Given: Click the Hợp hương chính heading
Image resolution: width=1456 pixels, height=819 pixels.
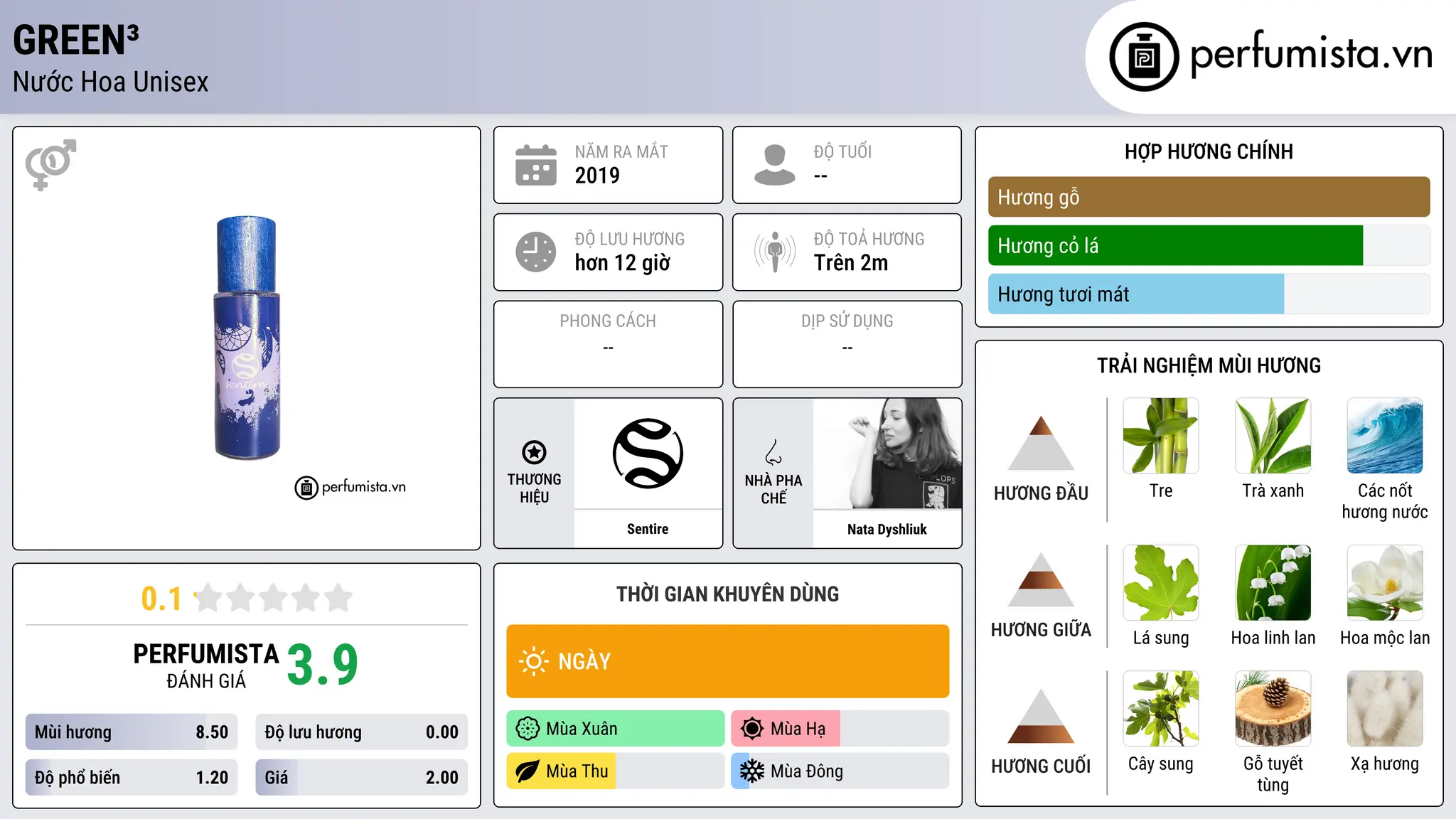Looking at the screenshot, I should [1209, 152].
